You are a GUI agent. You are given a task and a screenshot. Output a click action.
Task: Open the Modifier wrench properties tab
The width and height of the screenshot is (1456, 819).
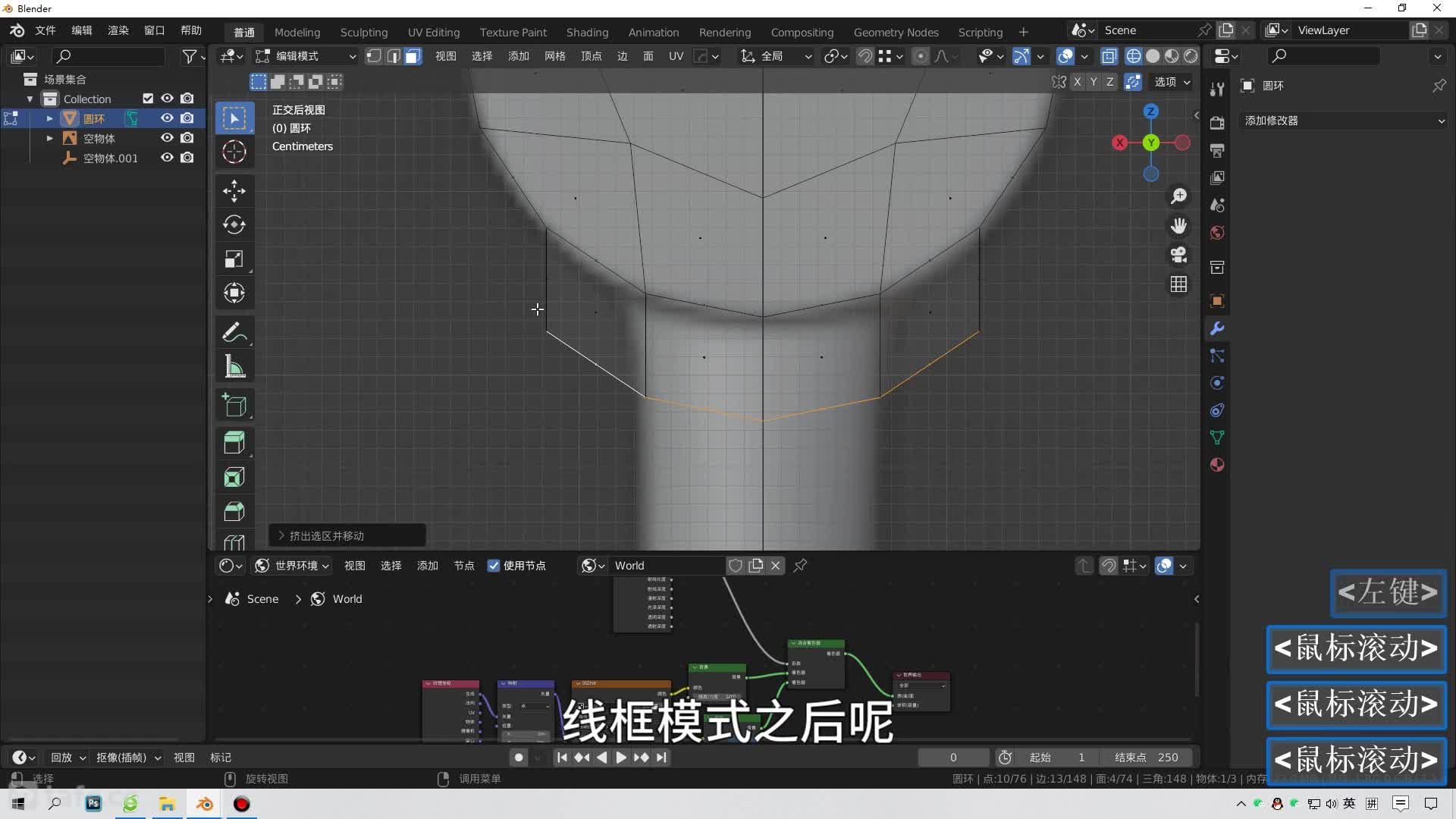[x=1217, y=328]
